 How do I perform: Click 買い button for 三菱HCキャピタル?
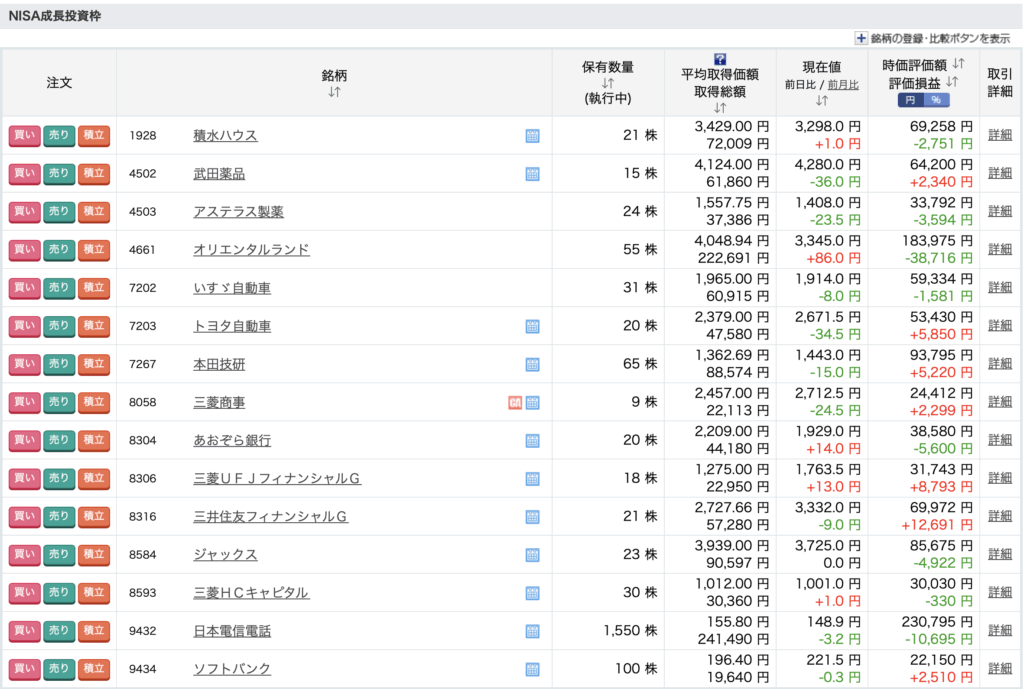(24, 592)
